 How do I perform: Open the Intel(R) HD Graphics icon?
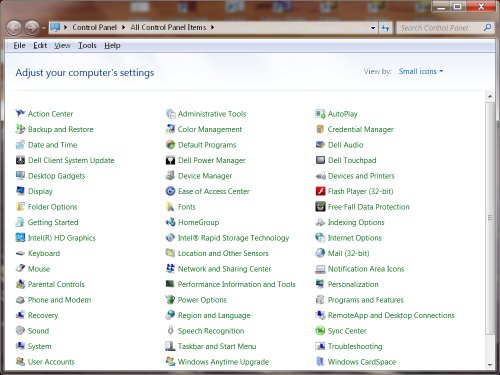[x=20, y=238]
